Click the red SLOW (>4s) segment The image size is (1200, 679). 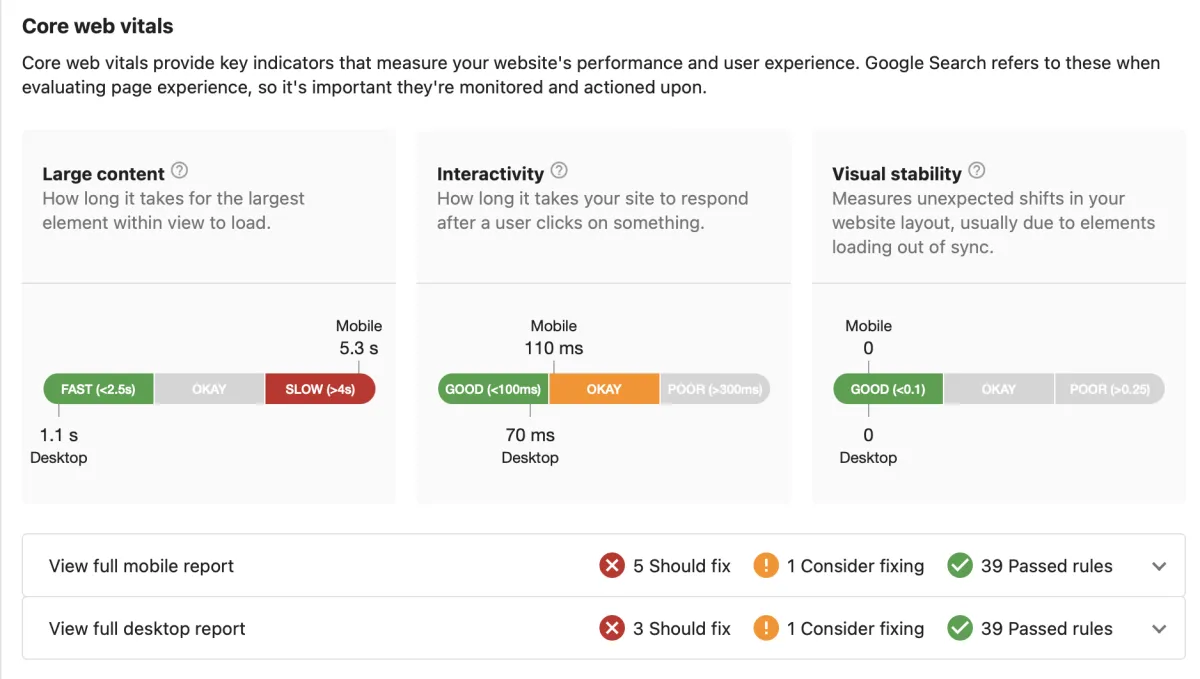point(320,389)
